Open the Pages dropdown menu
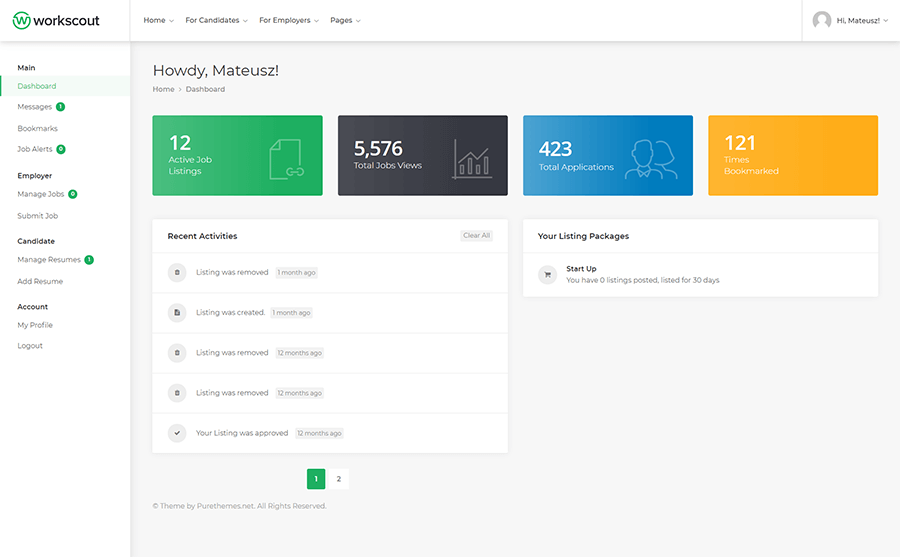The height and width of the screenshot is (557, 900). [345, 20]
